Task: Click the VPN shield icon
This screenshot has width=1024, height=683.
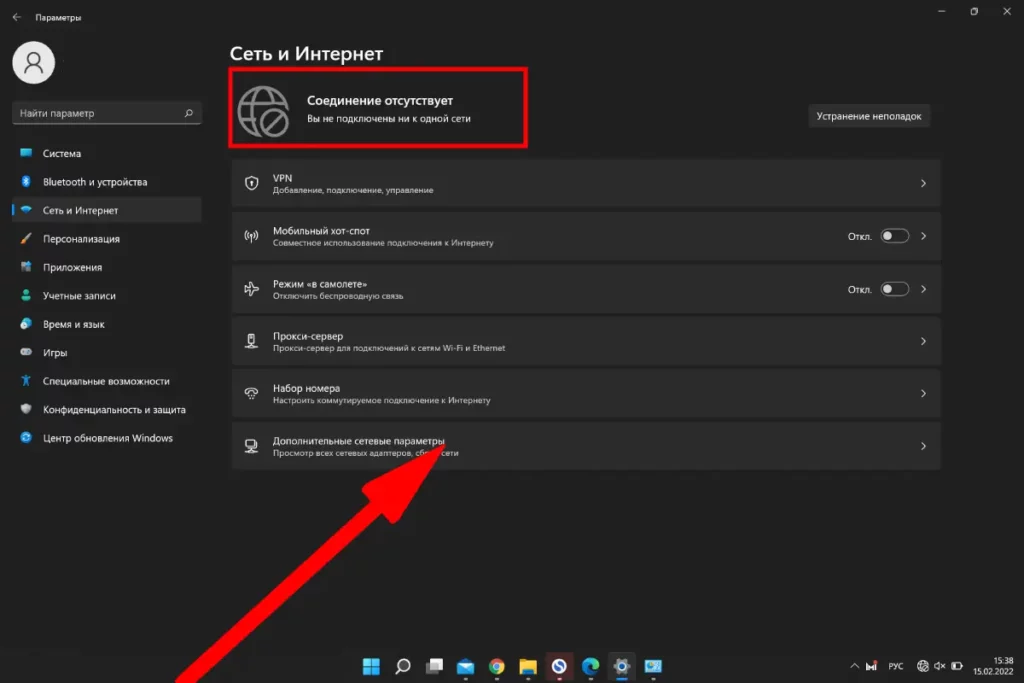Action: coord(252,183)
